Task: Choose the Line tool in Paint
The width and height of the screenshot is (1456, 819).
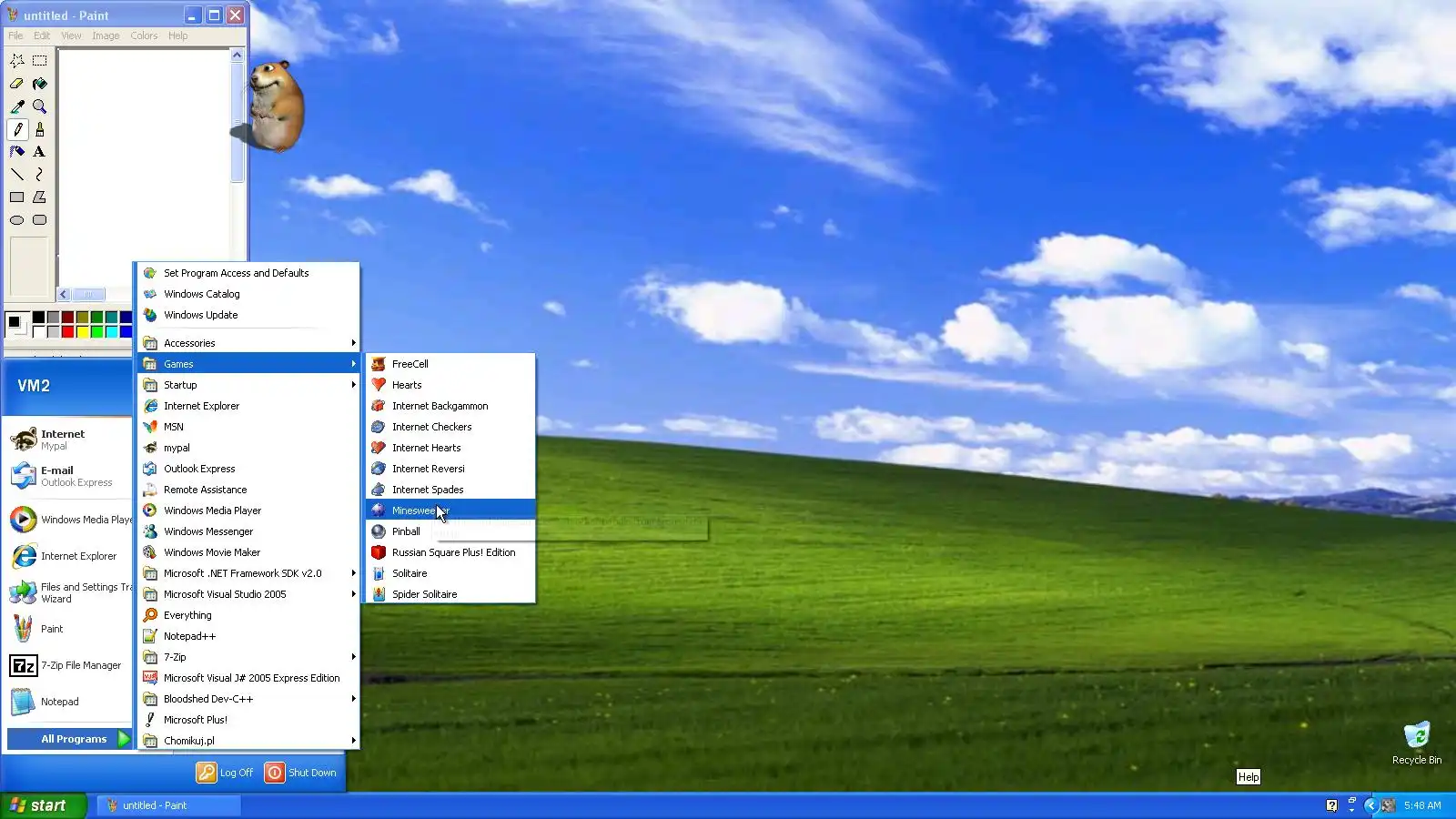Action: coord(17,175)
